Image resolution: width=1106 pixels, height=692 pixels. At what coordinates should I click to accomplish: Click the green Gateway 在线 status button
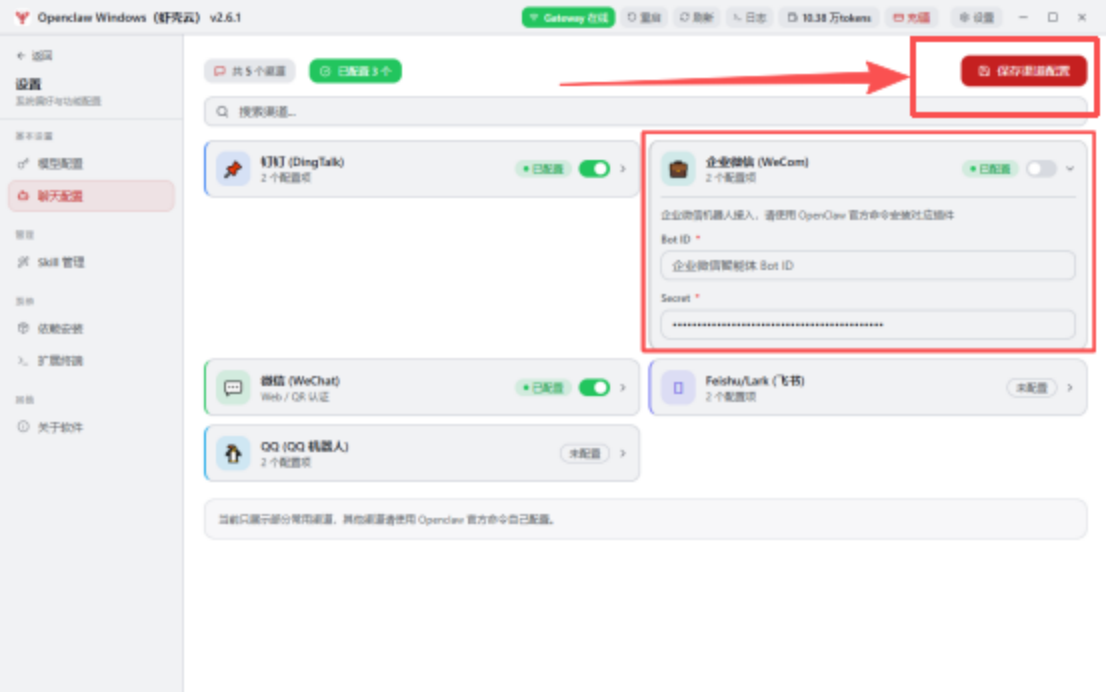pos(569,18)
